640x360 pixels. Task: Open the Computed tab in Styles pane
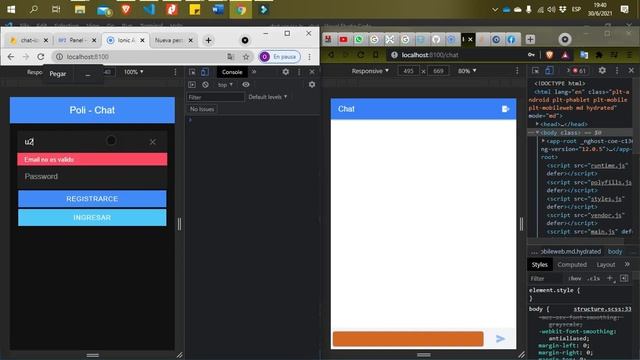click(572, 264)
